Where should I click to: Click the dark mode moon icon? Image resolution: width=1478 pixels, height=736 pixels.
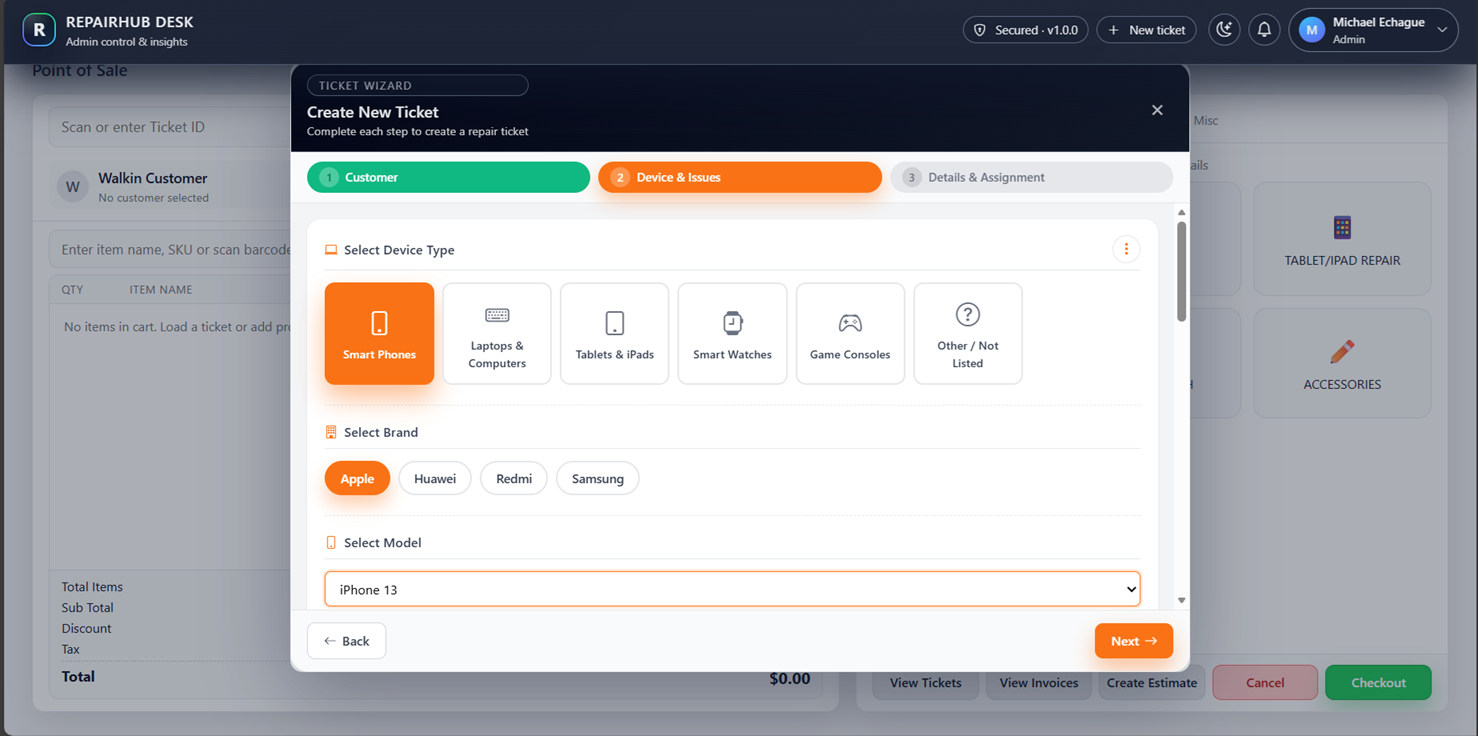(1224, 29)
